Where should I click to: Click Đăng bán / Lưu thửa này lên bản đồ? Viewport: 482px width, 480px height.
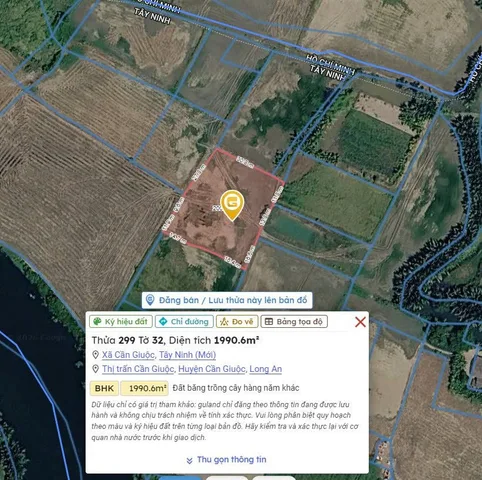tap(227, 300)
